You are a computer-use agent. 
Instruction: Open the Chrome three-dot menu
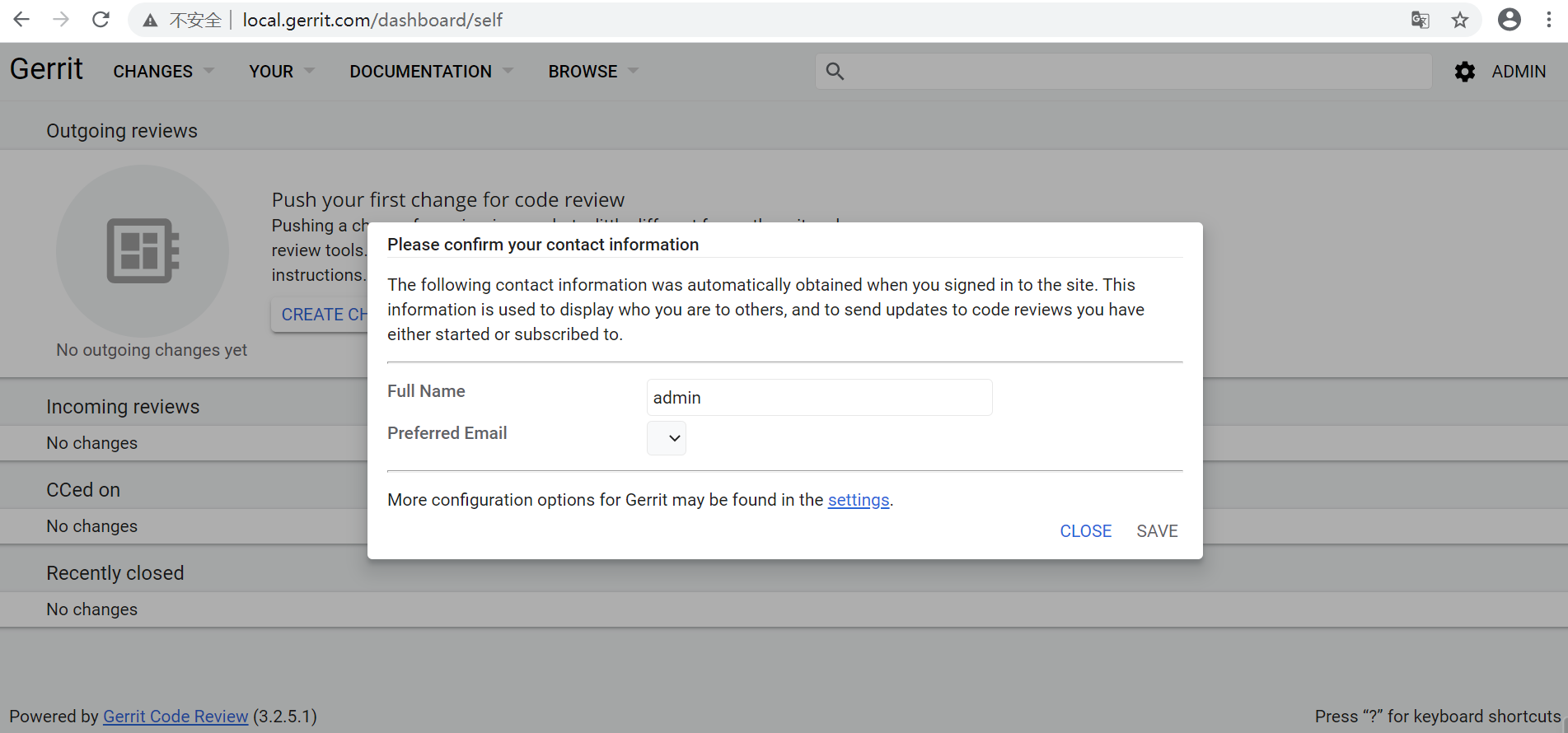(1549, 20)
